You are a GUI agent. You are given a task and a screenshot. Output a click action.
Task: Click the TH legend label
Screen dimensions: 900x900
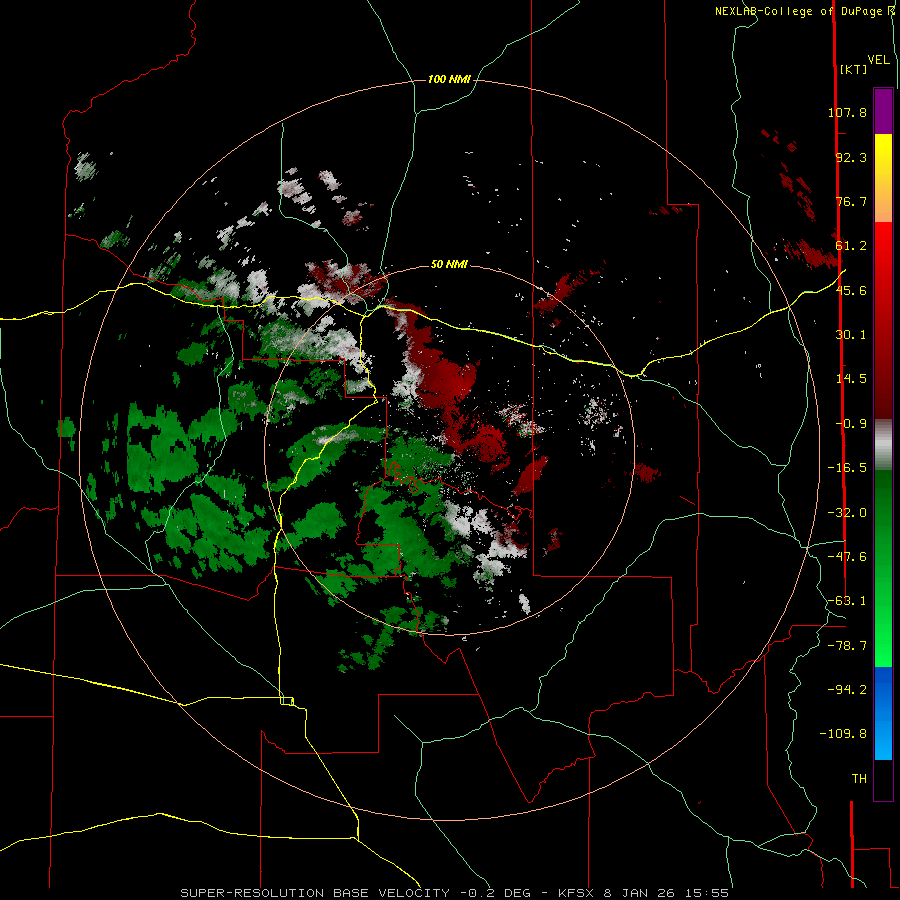859,779
